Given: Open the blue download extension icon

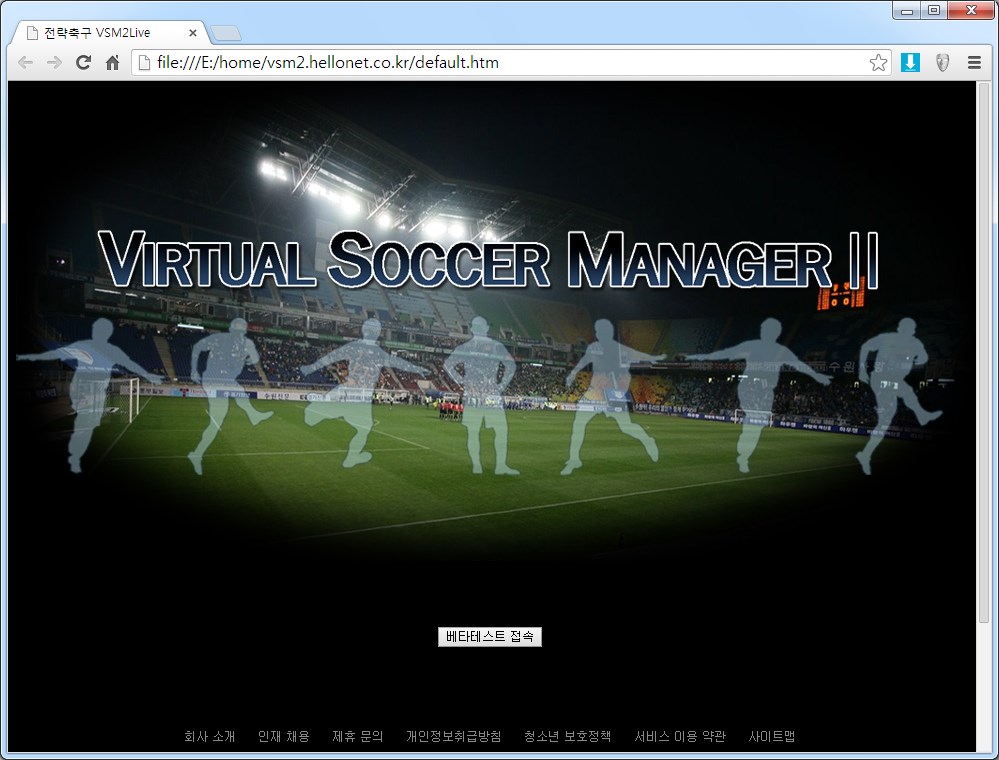Looking at the screenshot, I should (x=910, y=63).
